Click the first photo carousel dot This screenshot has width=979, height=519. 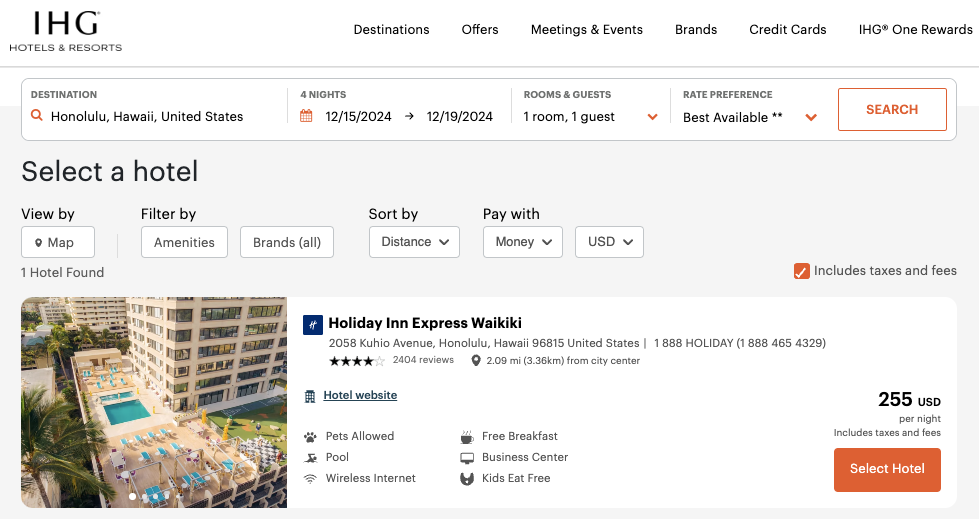pyautogui.click(x=132, y=497)
